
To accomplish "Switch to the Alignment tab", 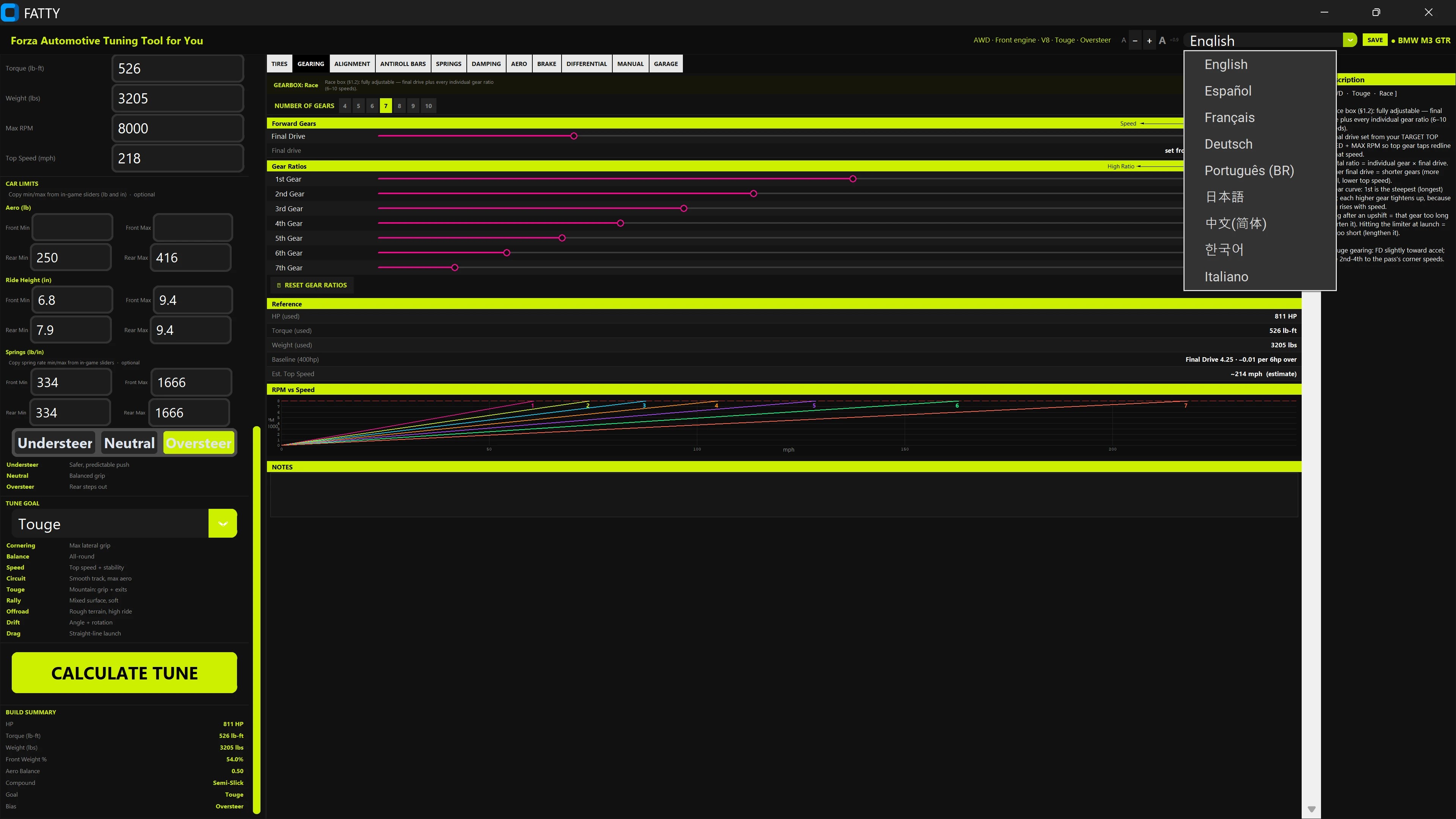I will [352, 64].
